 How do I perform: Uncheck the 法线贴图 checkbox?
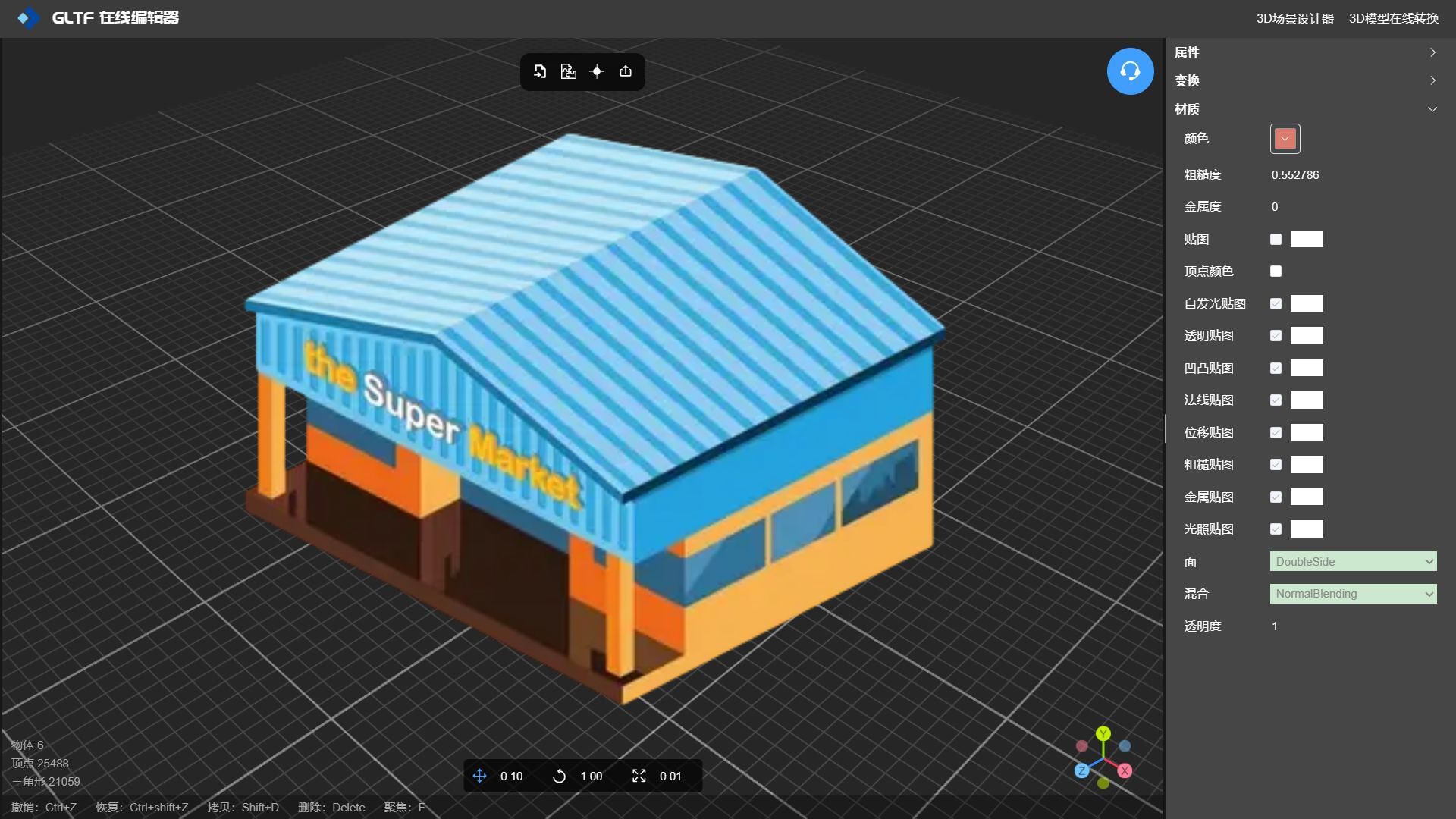(1276, 400)
